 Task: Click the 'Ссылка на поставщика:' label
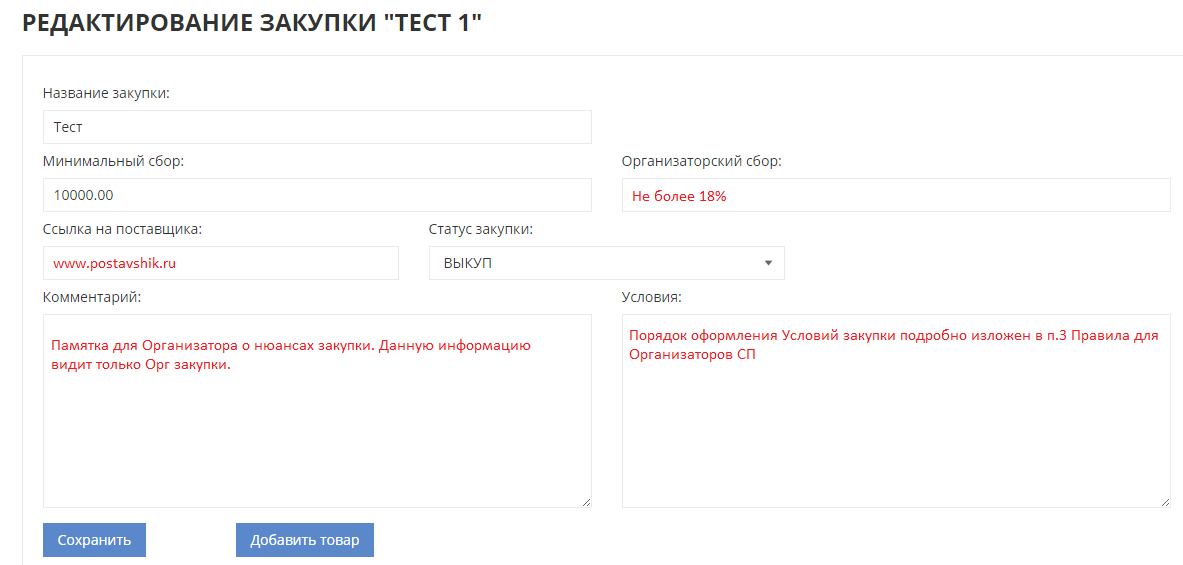click(122, 229)
